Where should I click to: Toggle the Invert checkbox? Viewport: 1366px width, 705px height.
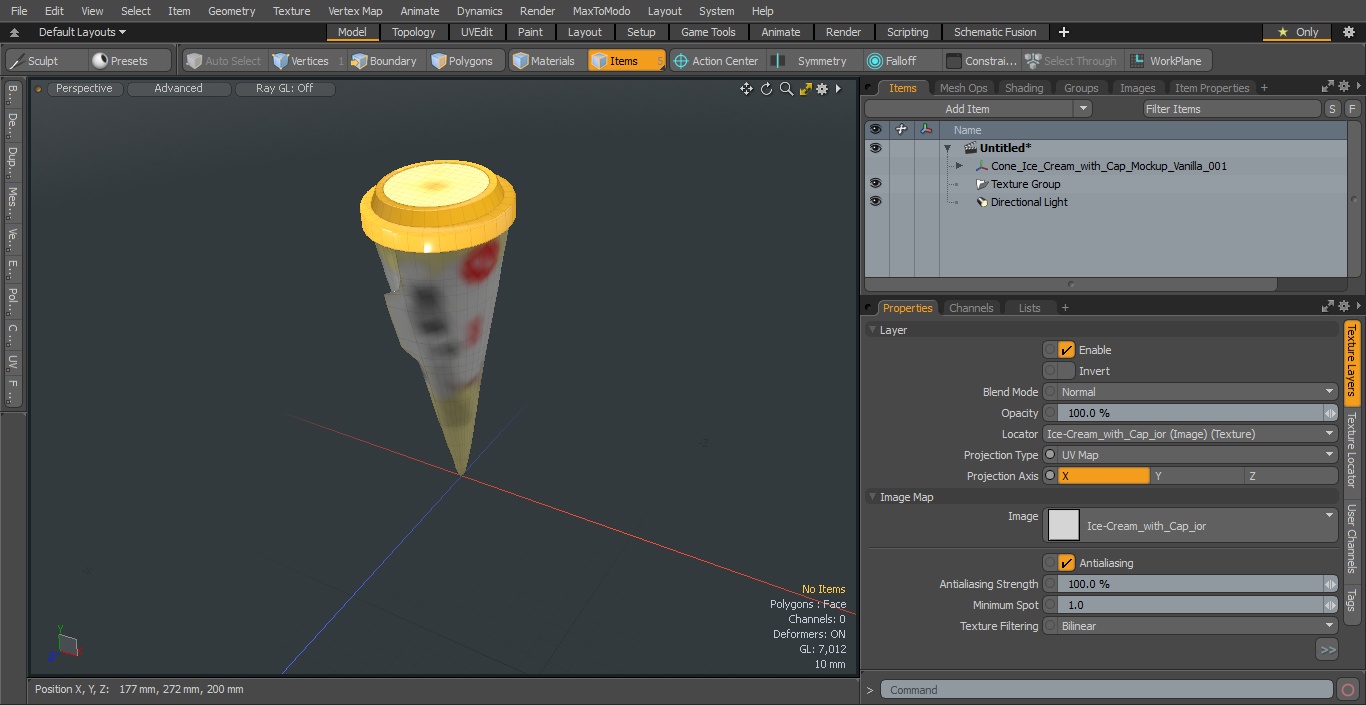(x=1066, y=371)
